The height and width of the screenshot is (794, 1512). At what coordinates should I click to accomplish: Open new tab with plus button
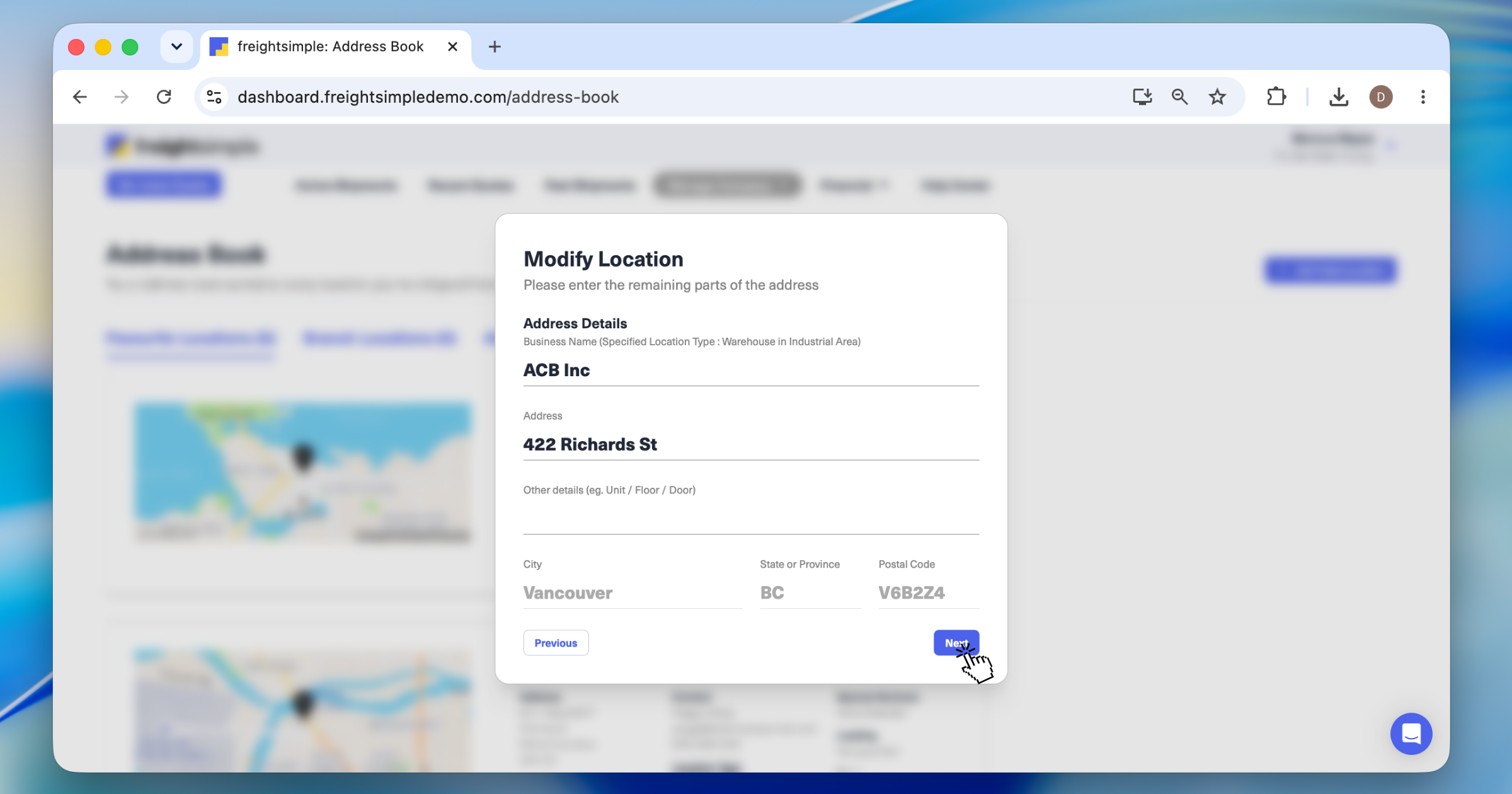click(x=495, y=47)
